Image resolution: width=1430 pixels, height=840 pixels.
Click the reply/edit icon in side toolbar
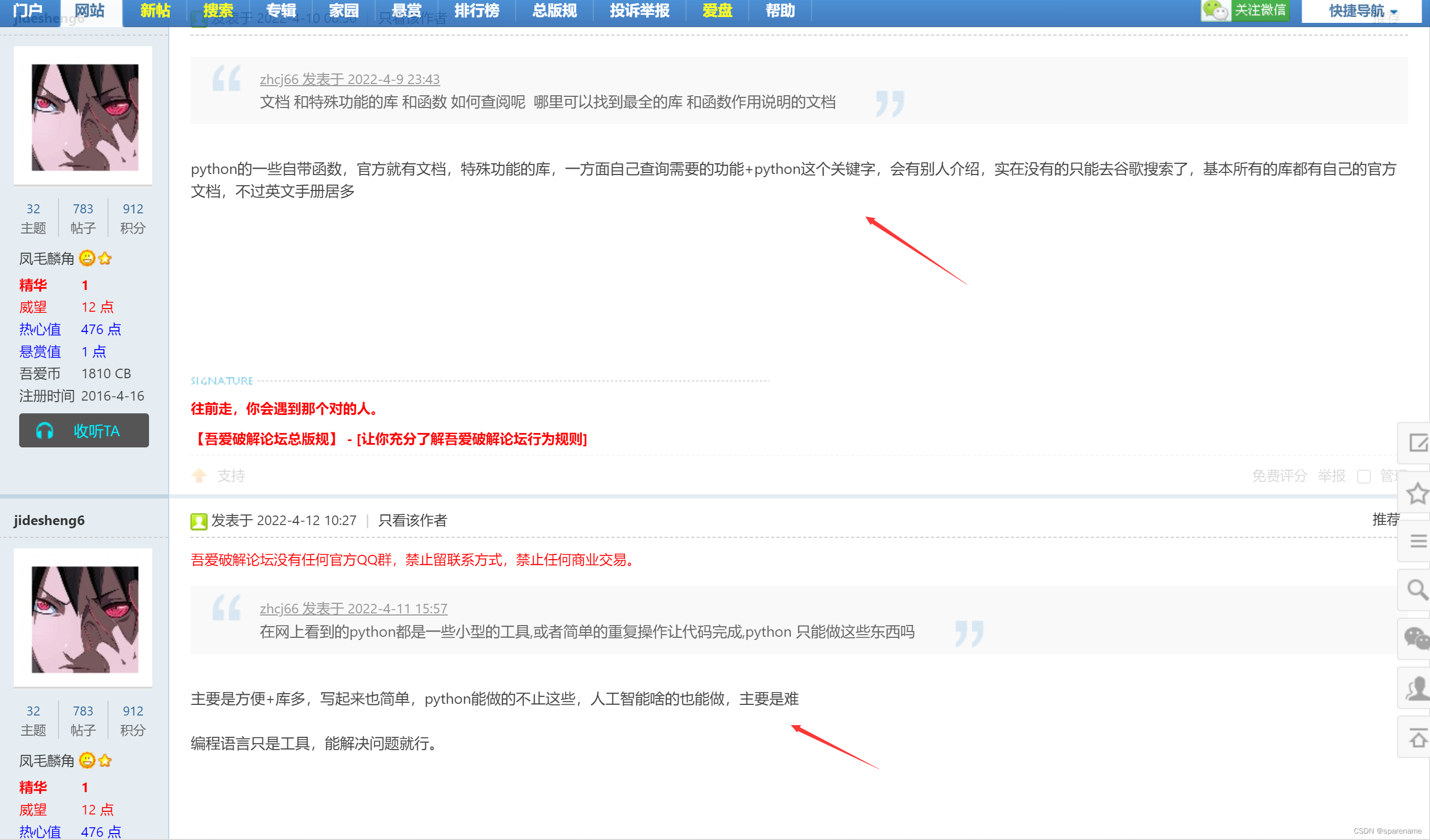pos(1418,443)
